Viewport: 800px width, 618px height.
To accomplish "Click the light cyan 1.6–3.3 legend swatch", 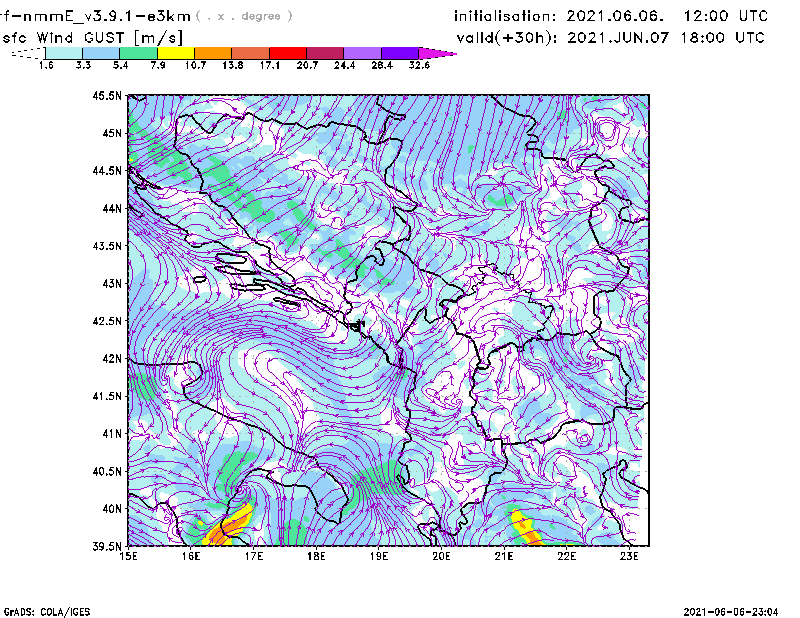I will click(x=64, y=53).
